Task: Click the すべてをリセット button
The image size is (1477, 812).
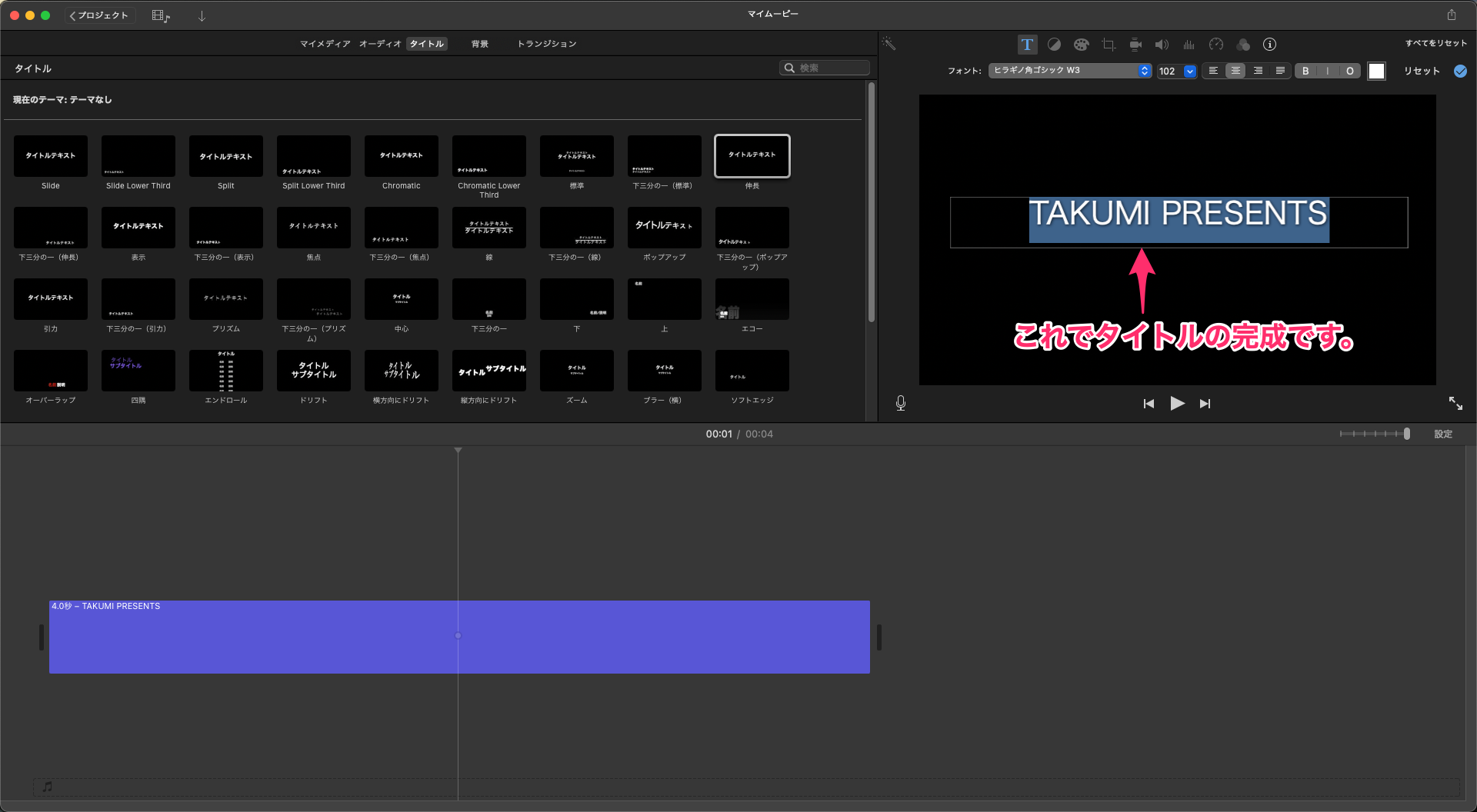Action: coord(1435,43)
